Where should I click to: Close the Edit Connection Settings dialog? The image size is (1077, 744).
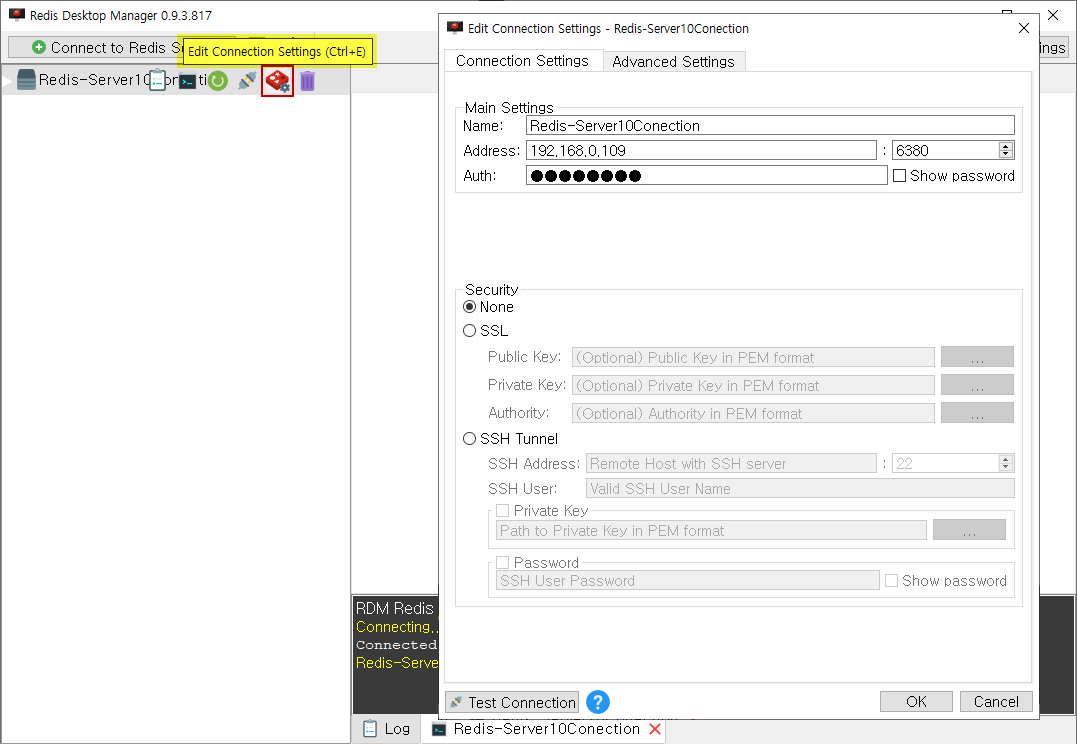[1023, 28]
